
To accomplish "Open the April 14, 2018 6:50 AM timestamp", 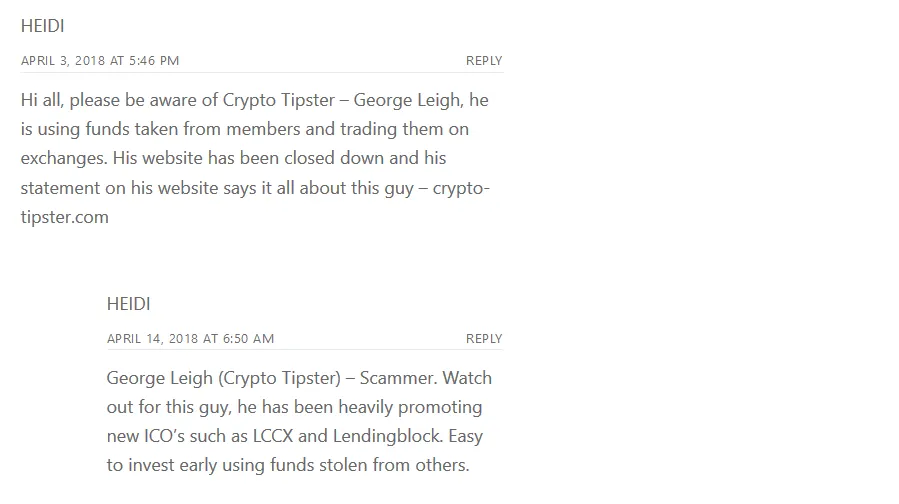I will [190, 339].
